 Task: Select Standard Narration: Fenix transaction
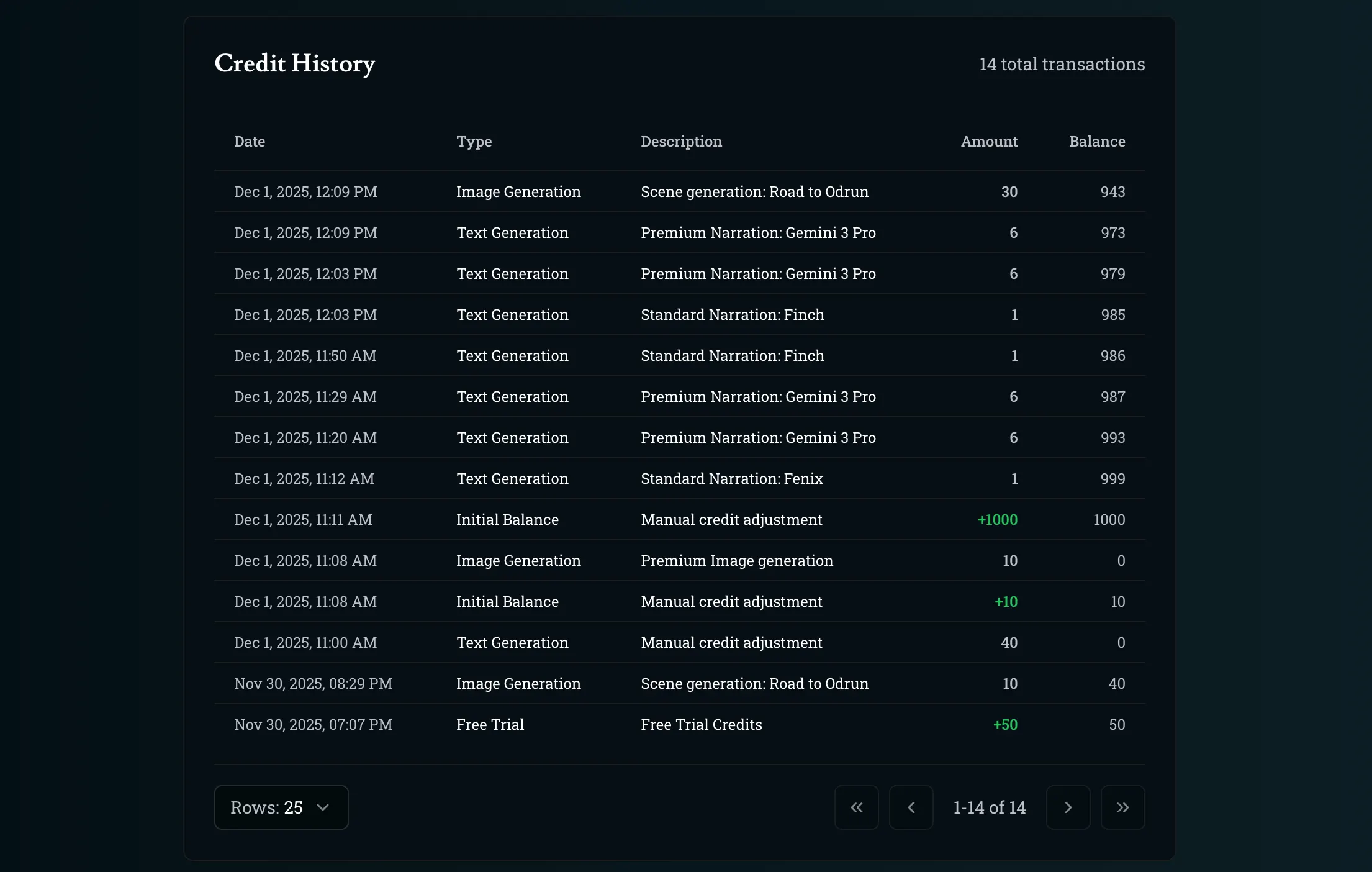pyautogui.click(x=731, y=478)
